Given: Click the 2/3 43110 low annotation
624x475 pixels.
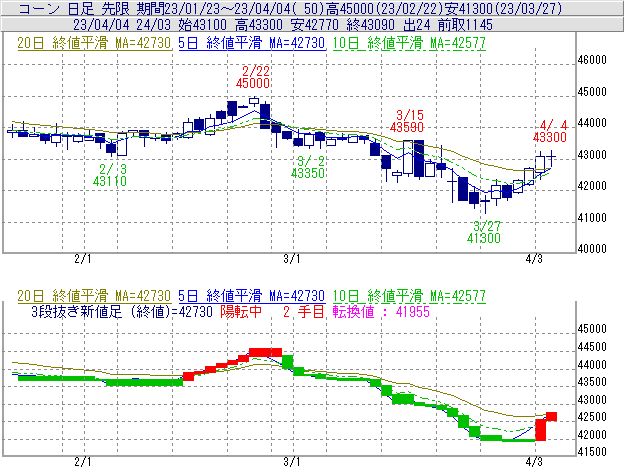Looking at the screenshot, I should click(110, 175).
